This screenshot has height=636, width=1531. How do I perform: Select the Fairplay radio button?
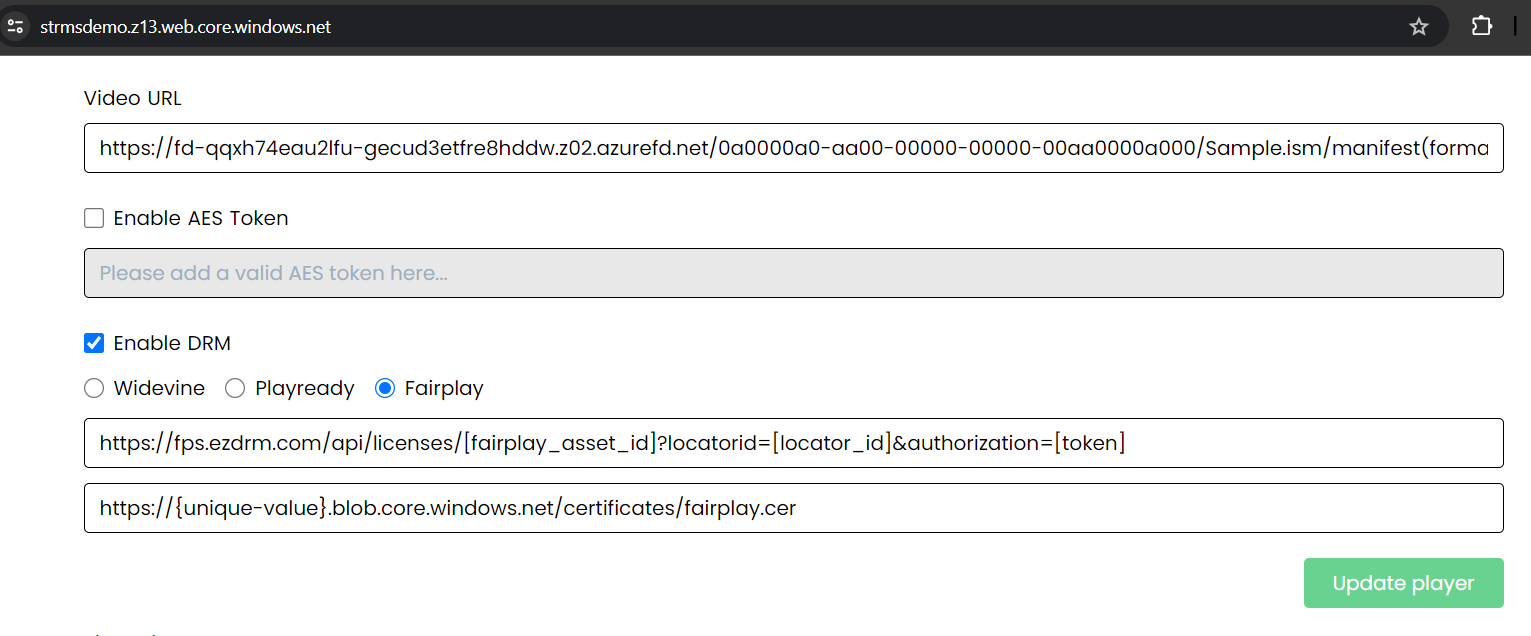(385, 388)
